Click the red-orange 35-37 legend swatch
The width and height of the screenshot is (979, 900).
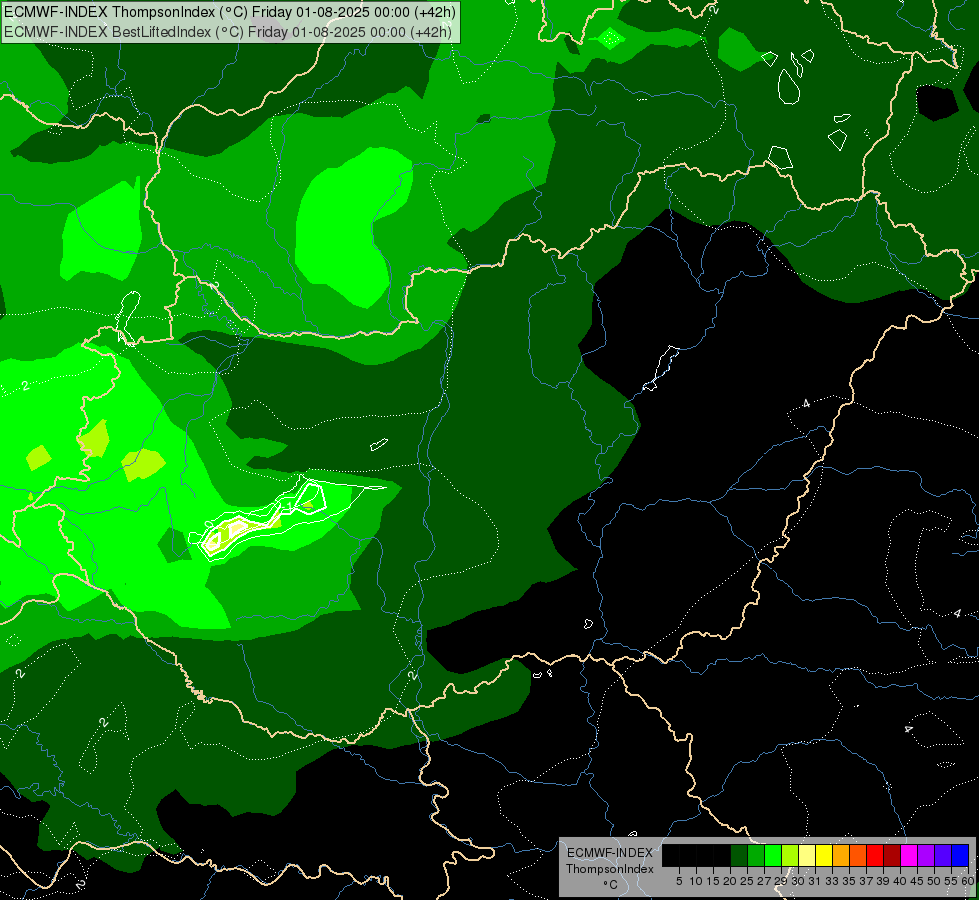(858, 855)
